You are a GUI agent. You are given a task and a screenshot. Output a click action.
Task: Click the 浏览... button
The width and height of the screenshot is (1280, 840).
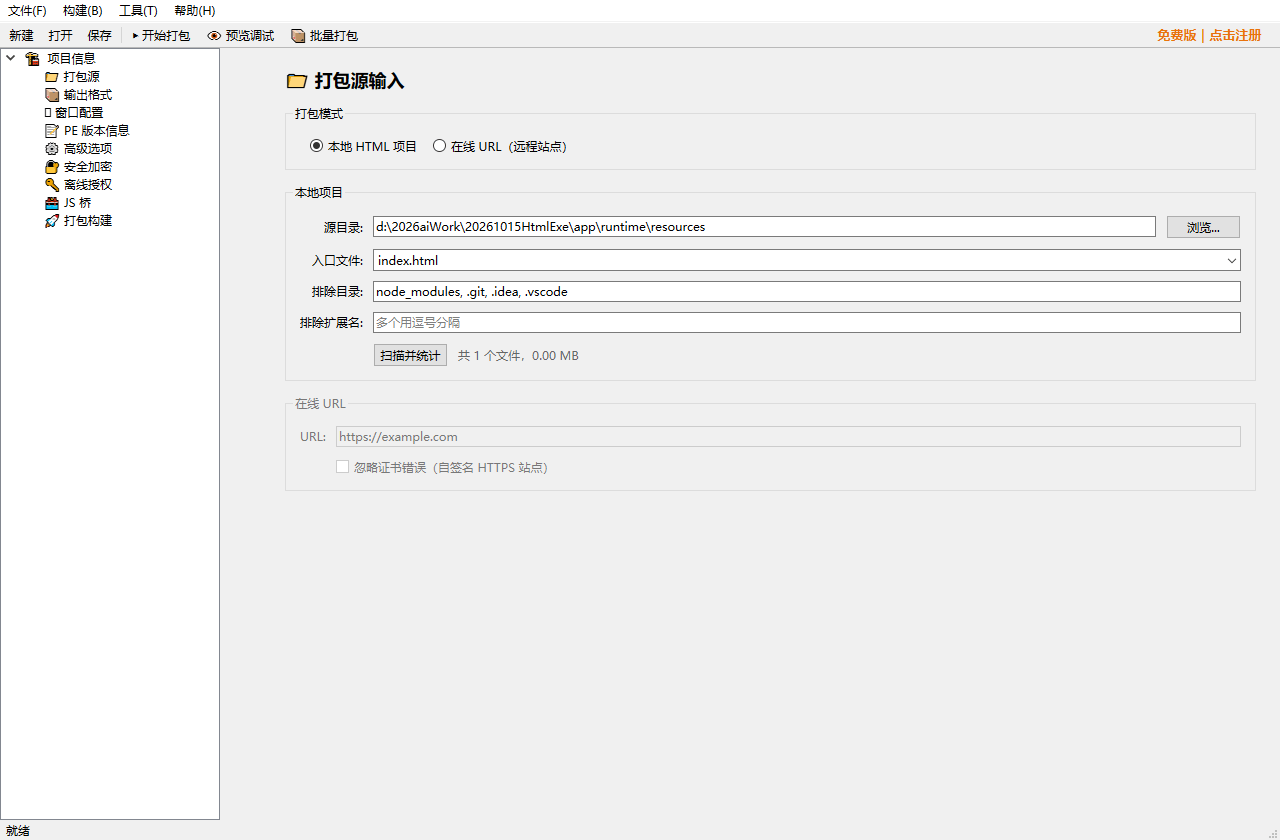tap(1203, 227)
